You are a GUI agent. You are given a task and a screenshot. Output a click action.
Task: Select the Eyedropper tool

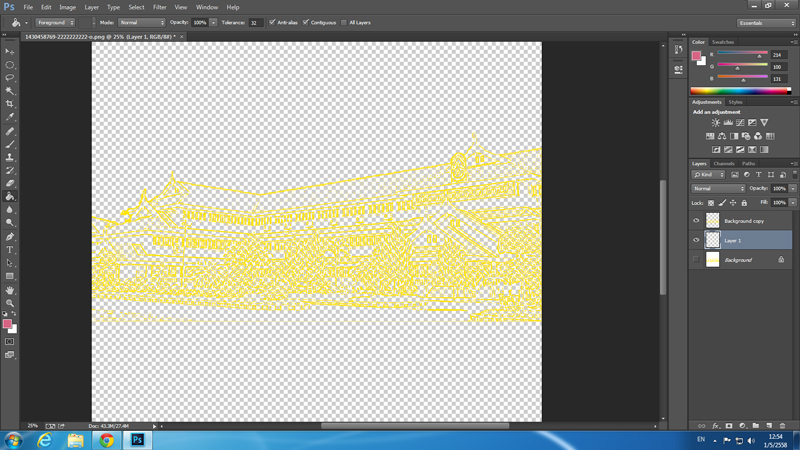(10, 117)
